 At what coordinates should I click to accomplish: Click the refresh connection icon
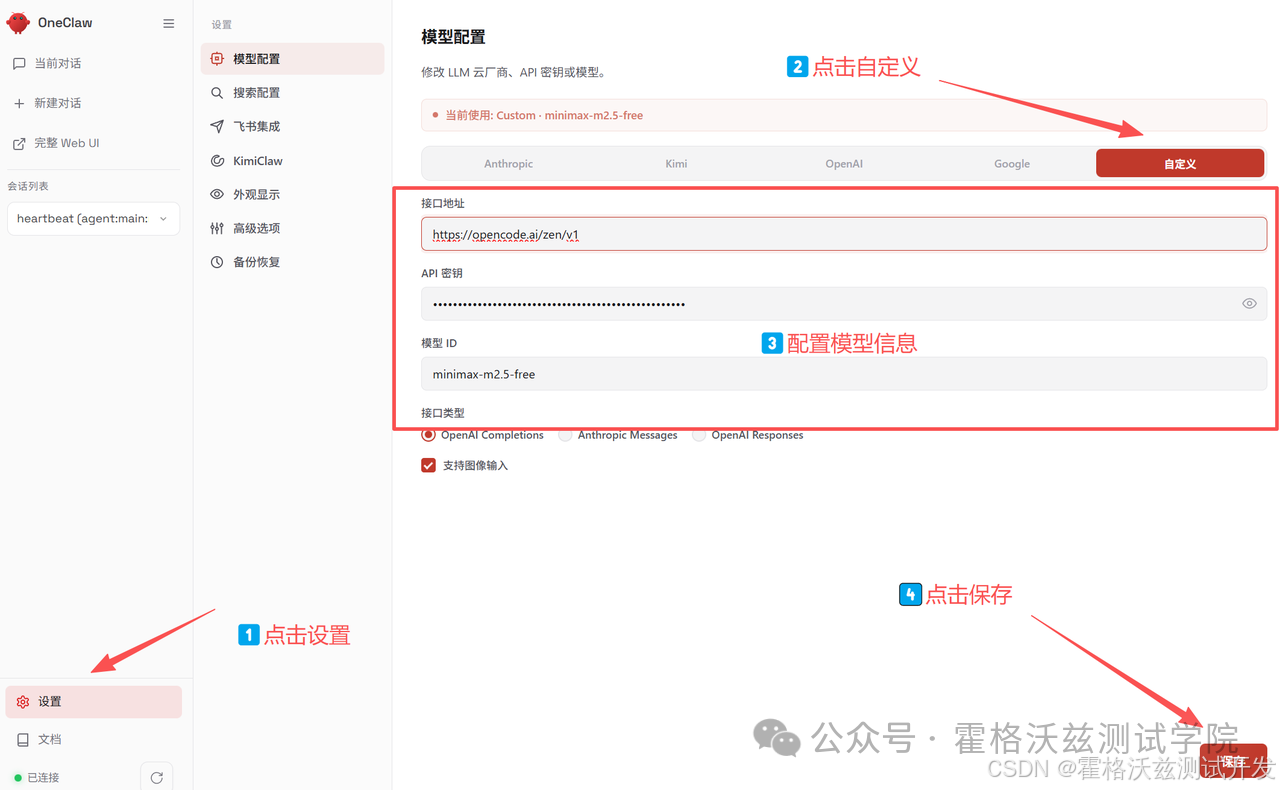click(157, 777)
